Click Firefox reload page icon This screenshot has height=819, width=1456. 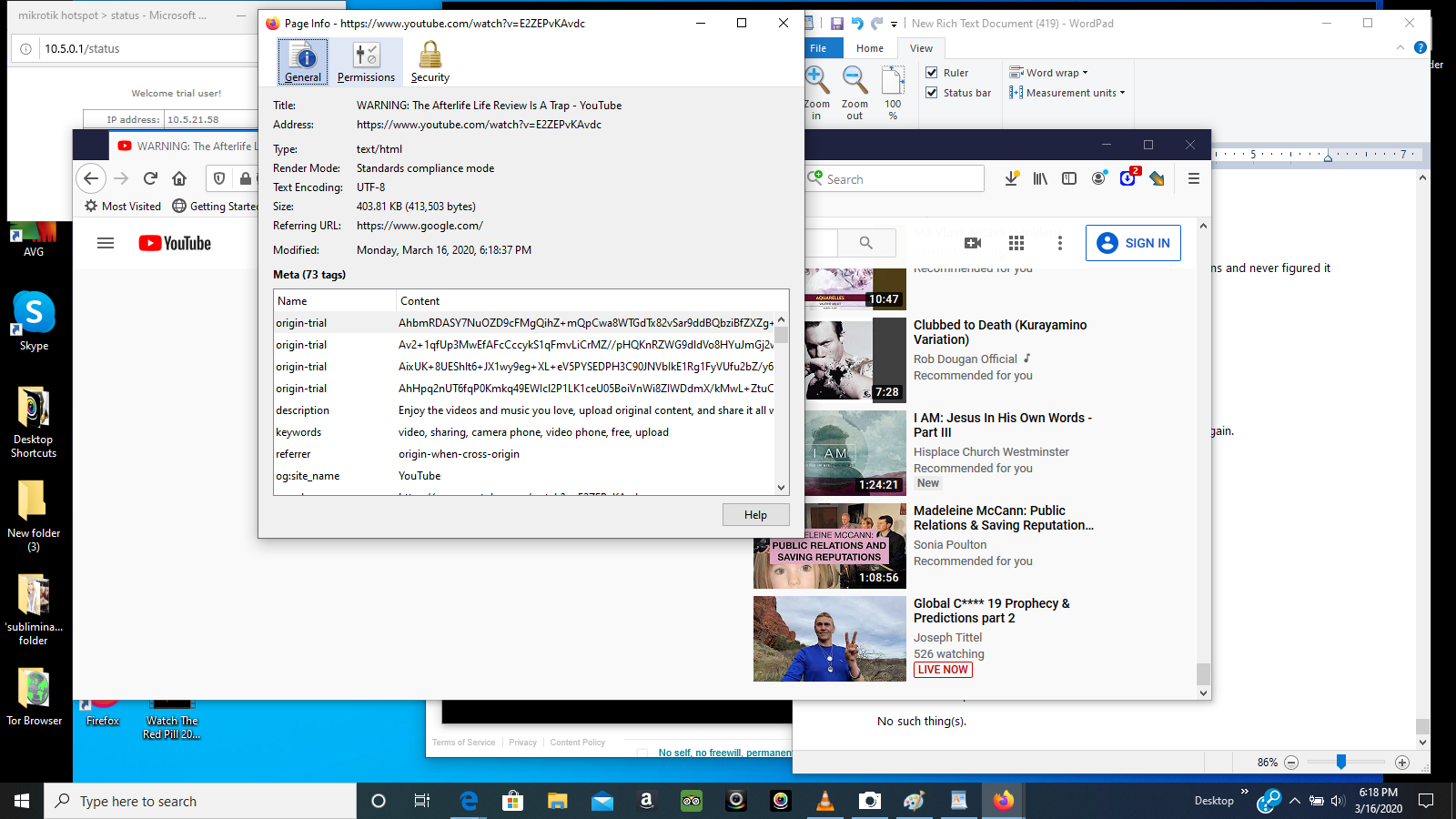(151, 178)
